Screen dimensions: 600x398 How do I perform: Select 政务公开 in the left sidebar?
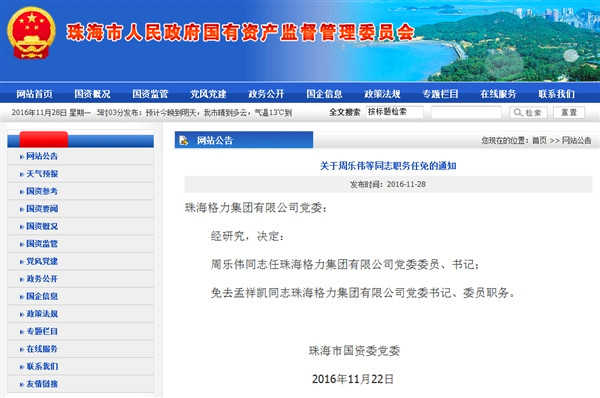pos(42,279)
